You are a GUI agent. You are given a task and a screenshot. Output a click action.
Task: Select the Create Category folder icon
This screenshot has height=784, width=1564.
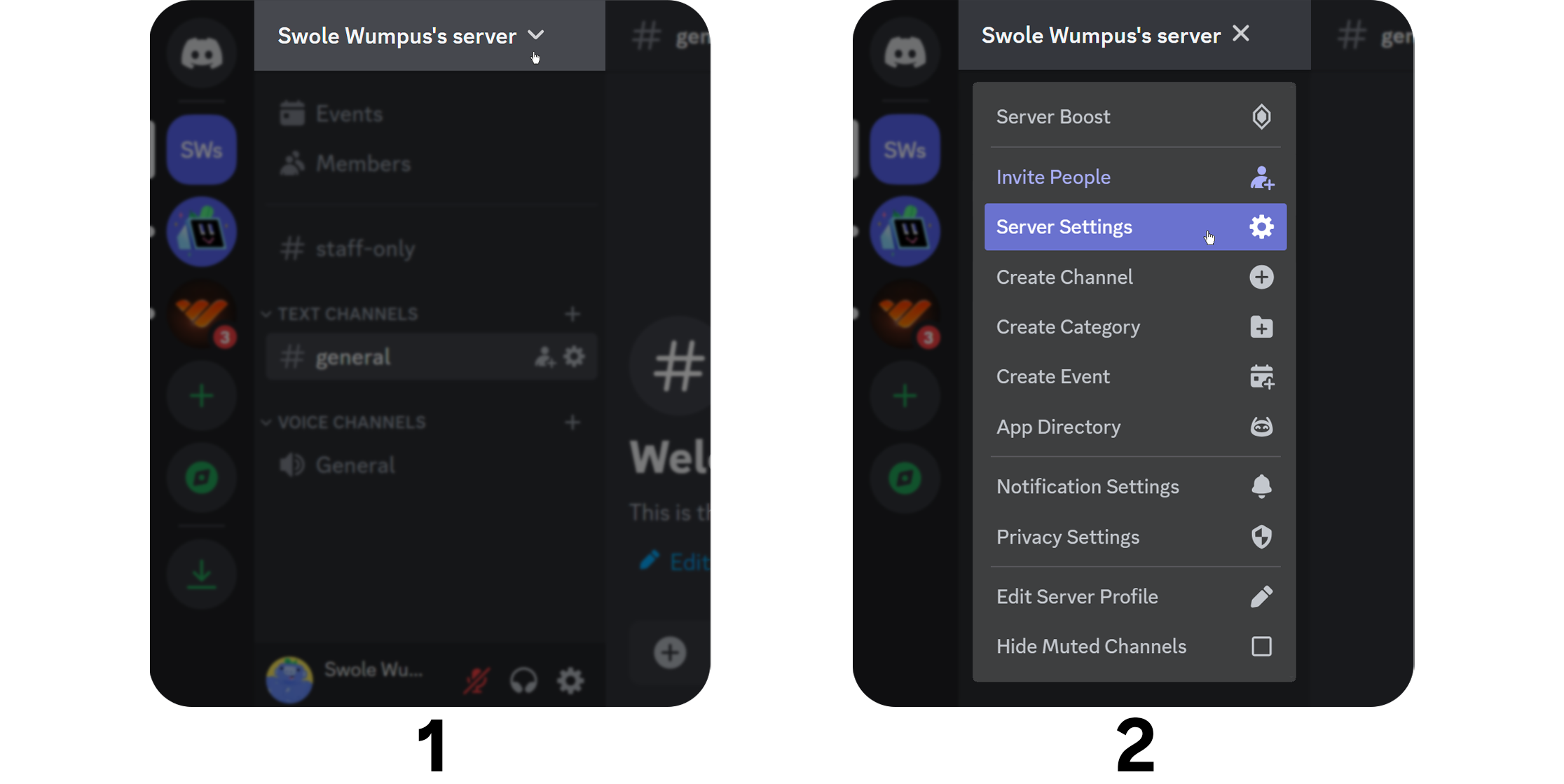[x=1261, y=327]
